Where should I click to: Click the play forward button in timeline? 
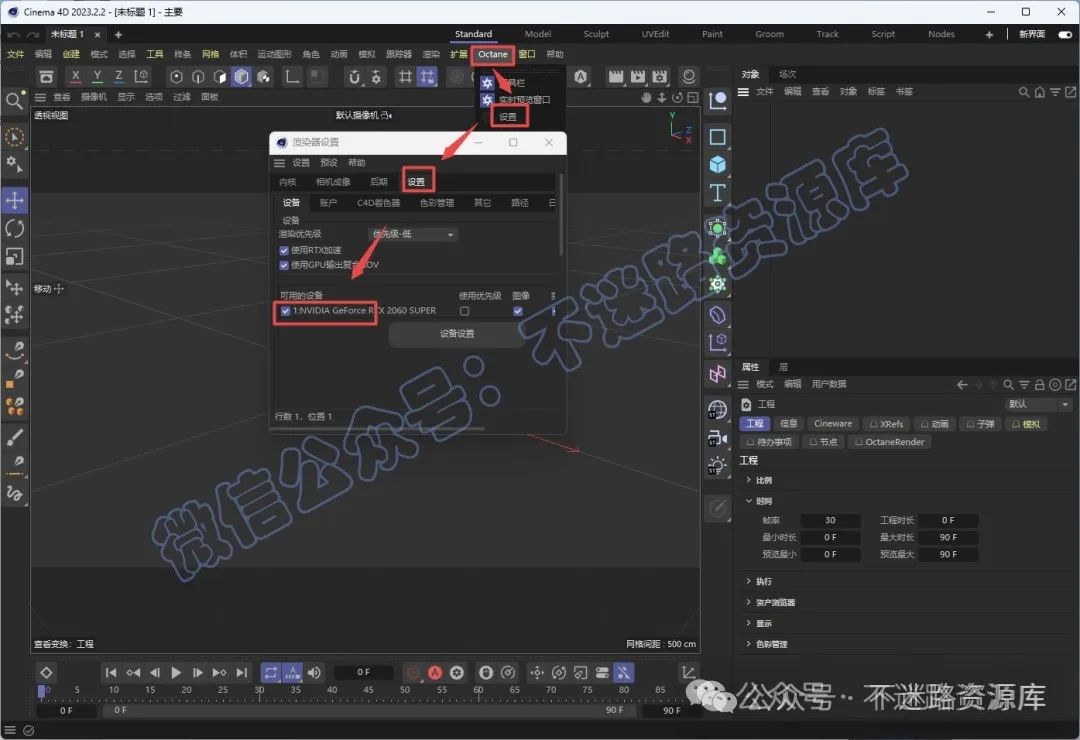click(176, 672)
